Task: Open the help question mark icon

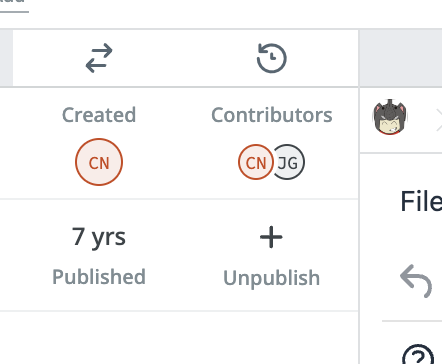Action: [x=418, y=355]
